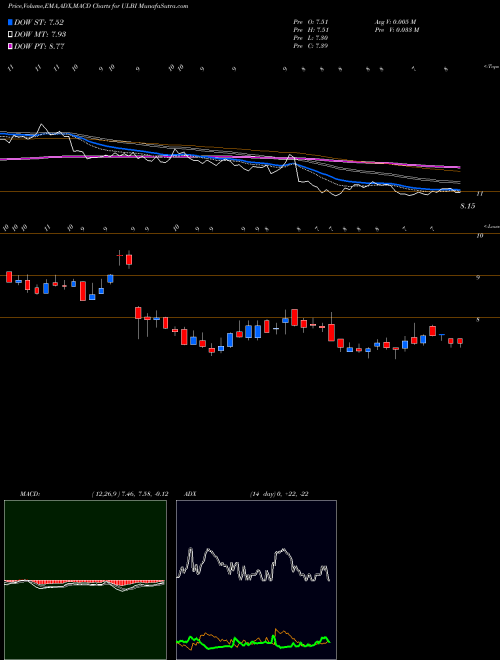
Task: Click the price axis label 10
Action: (479, 236)
